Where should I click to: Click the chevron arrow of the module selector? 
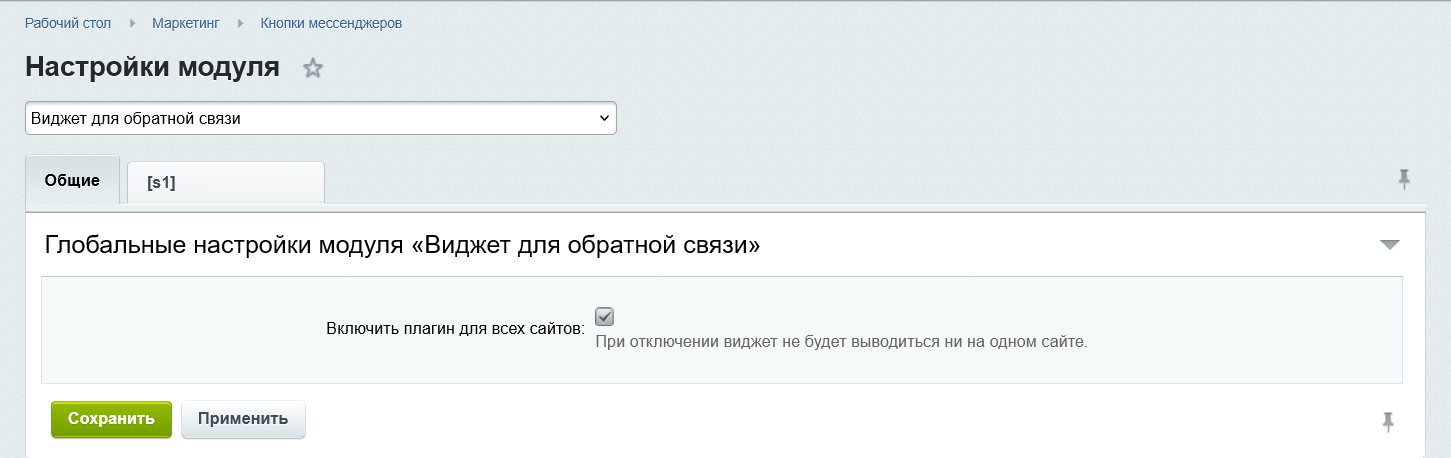tap(604, 118)
